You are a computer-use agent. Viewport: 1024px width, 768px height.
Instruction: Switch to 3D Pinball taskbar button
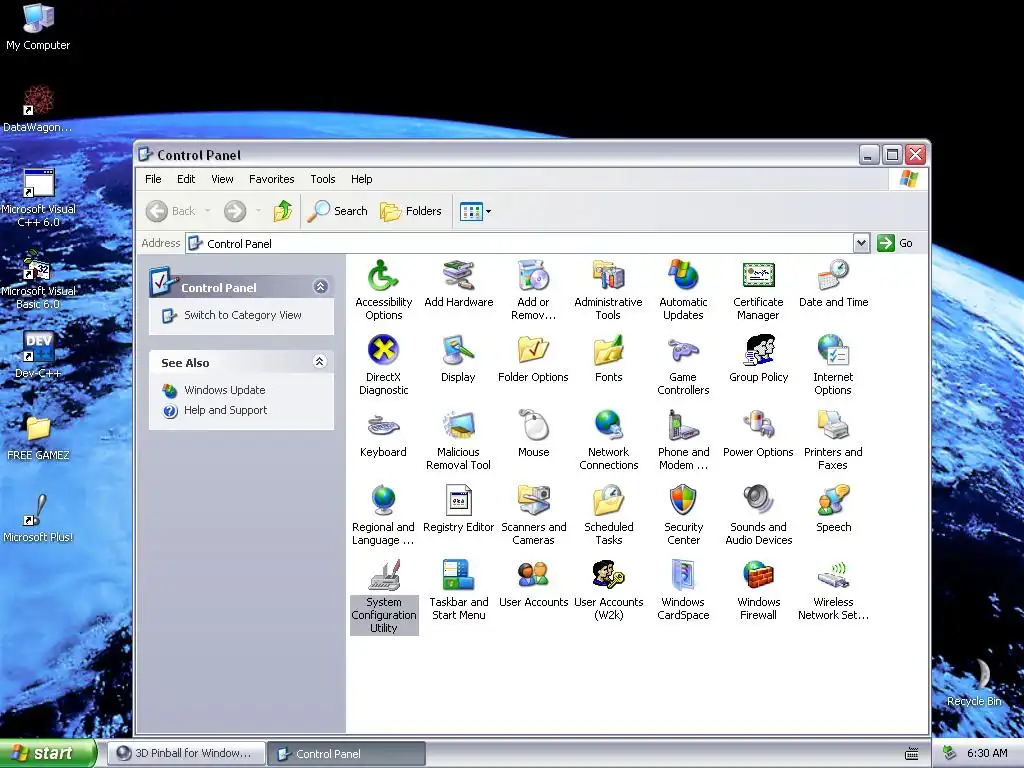(x=186, y=754)
